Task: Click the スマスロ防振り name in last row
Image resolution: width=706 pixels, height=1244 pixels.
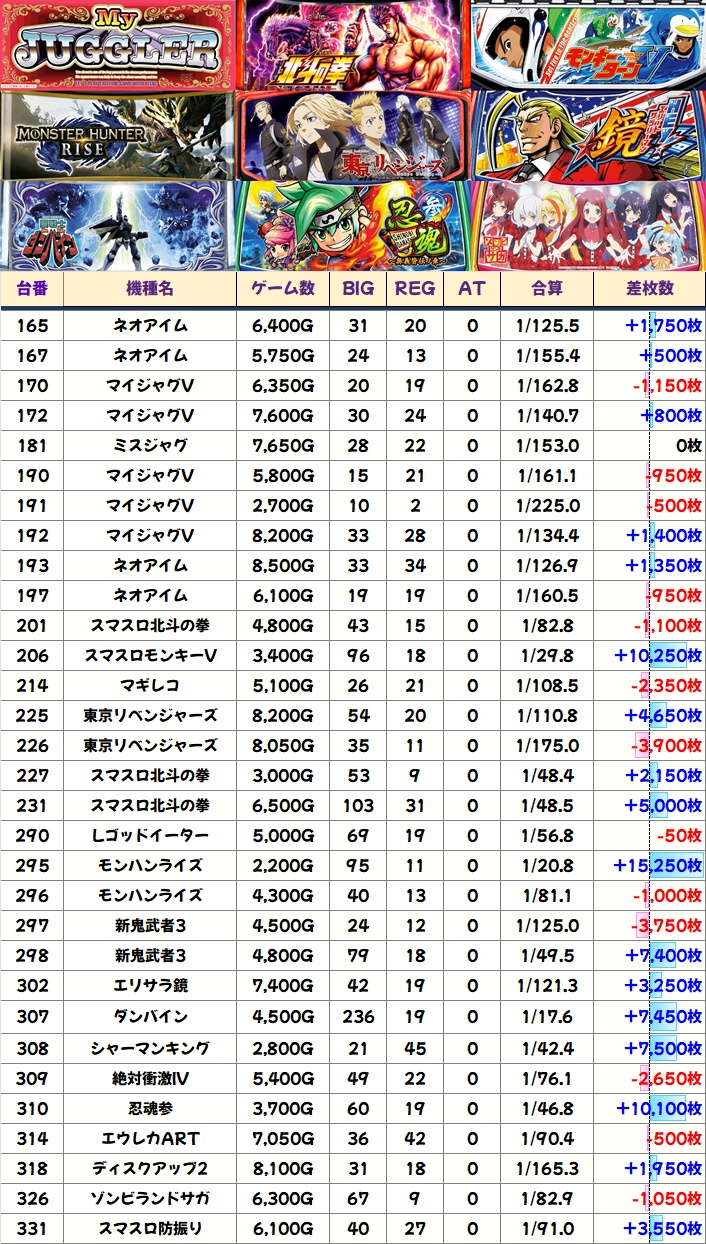Action: click(x=150, y=1228)
